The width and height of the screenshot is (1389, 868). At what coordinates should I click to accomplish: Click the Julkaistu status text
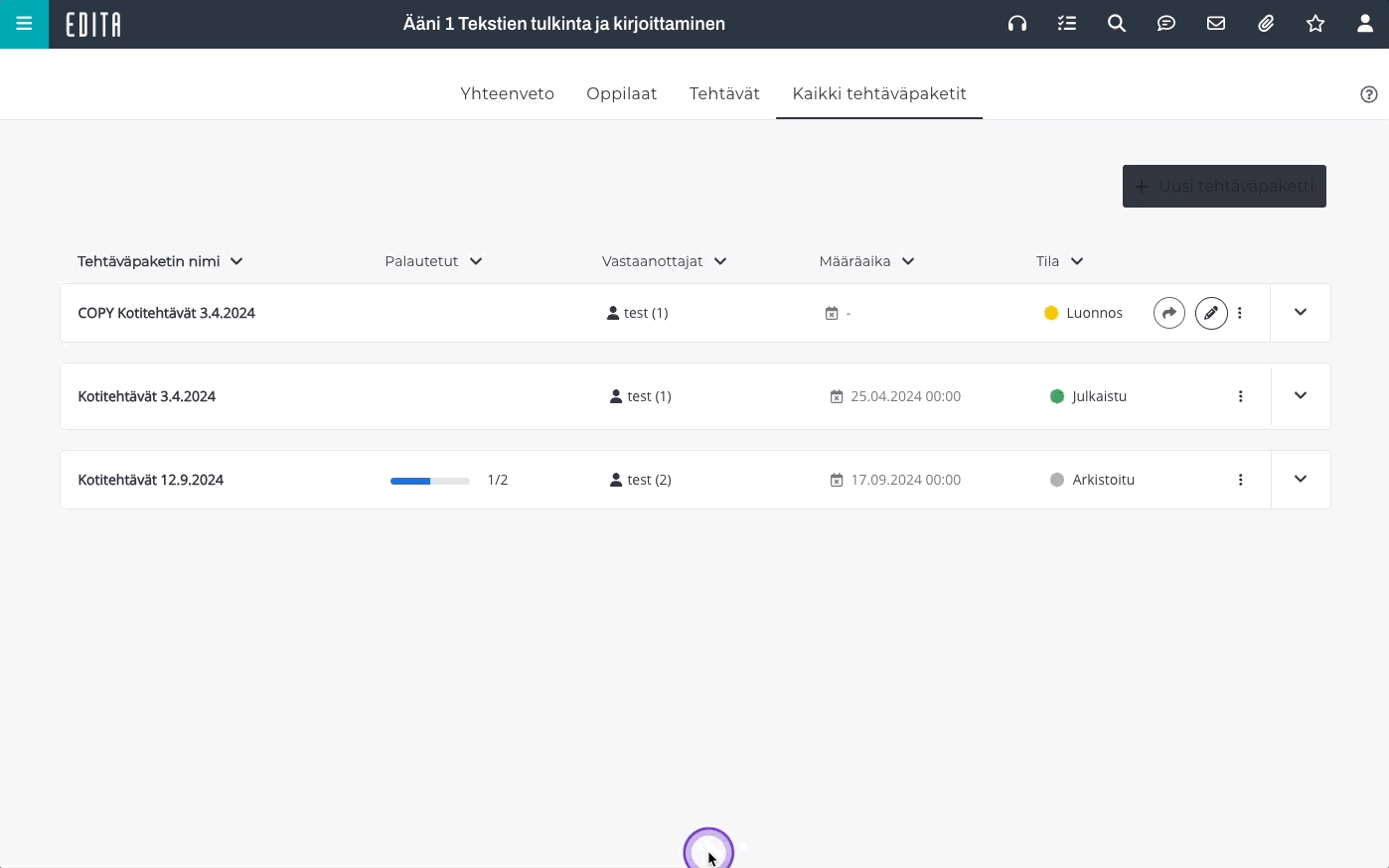(1100, 396)
